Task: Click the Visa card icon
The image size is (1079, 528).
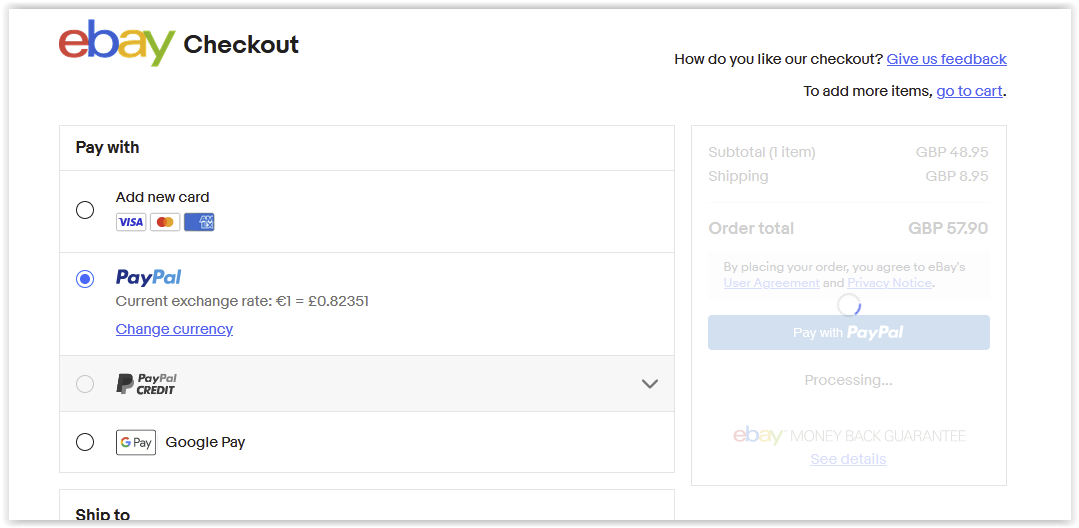Action: [x=131, y=222]
